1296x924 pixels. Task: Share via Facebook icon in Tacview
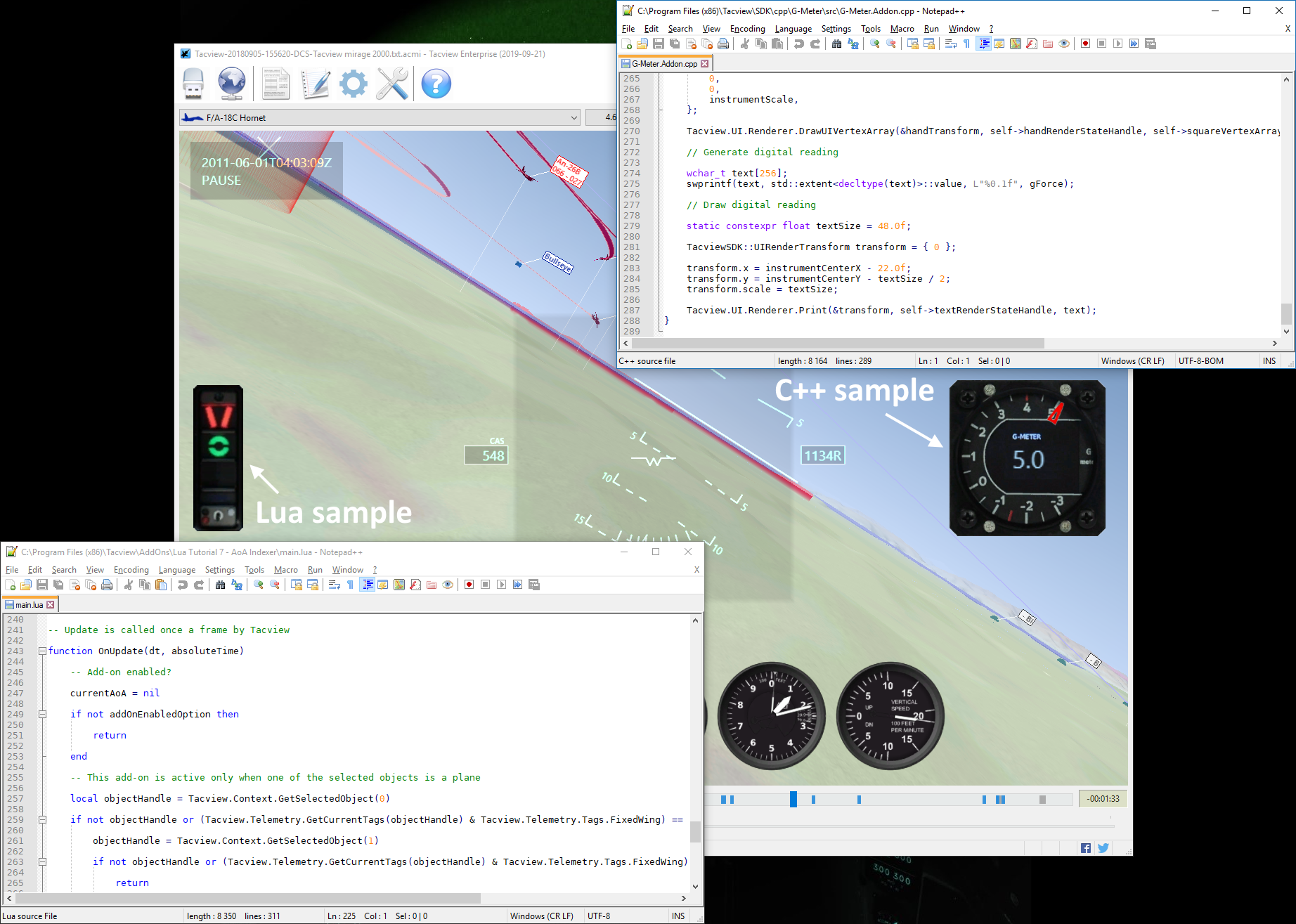click(1086, 848)
